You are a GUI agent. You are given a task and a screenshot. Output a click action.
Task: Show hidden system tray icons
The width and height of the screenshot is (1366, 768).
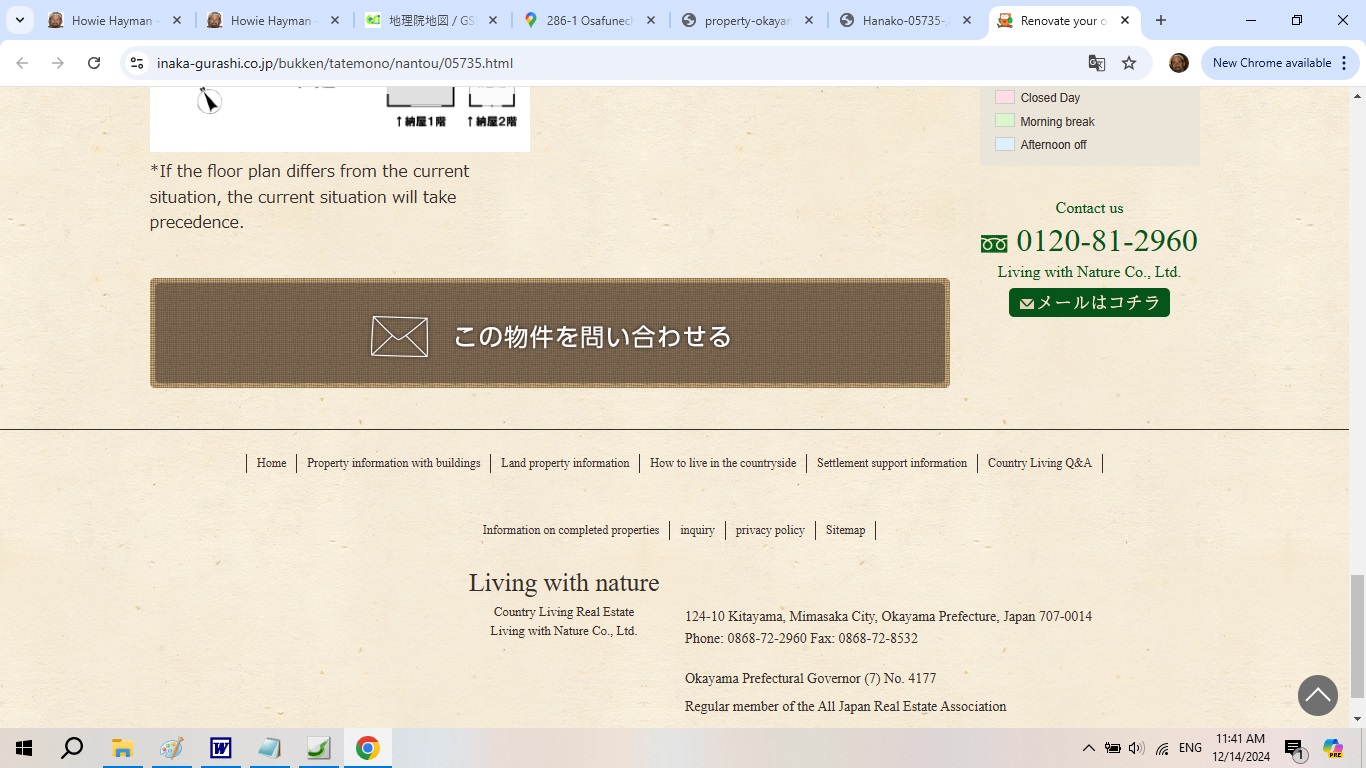[x=1088, y=748]
